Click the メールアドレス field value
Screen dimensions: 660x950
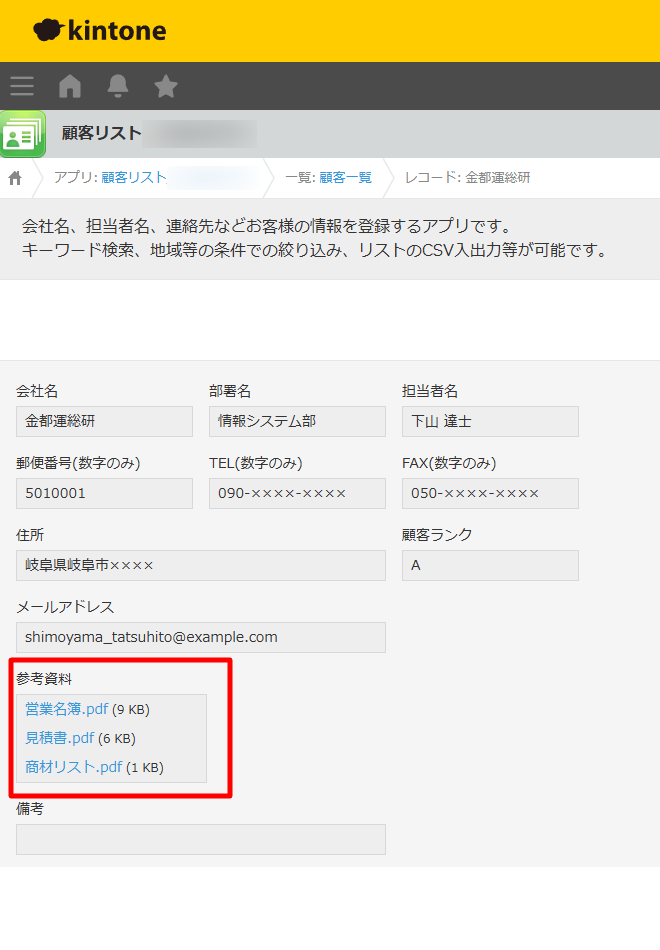pos(200,637)
